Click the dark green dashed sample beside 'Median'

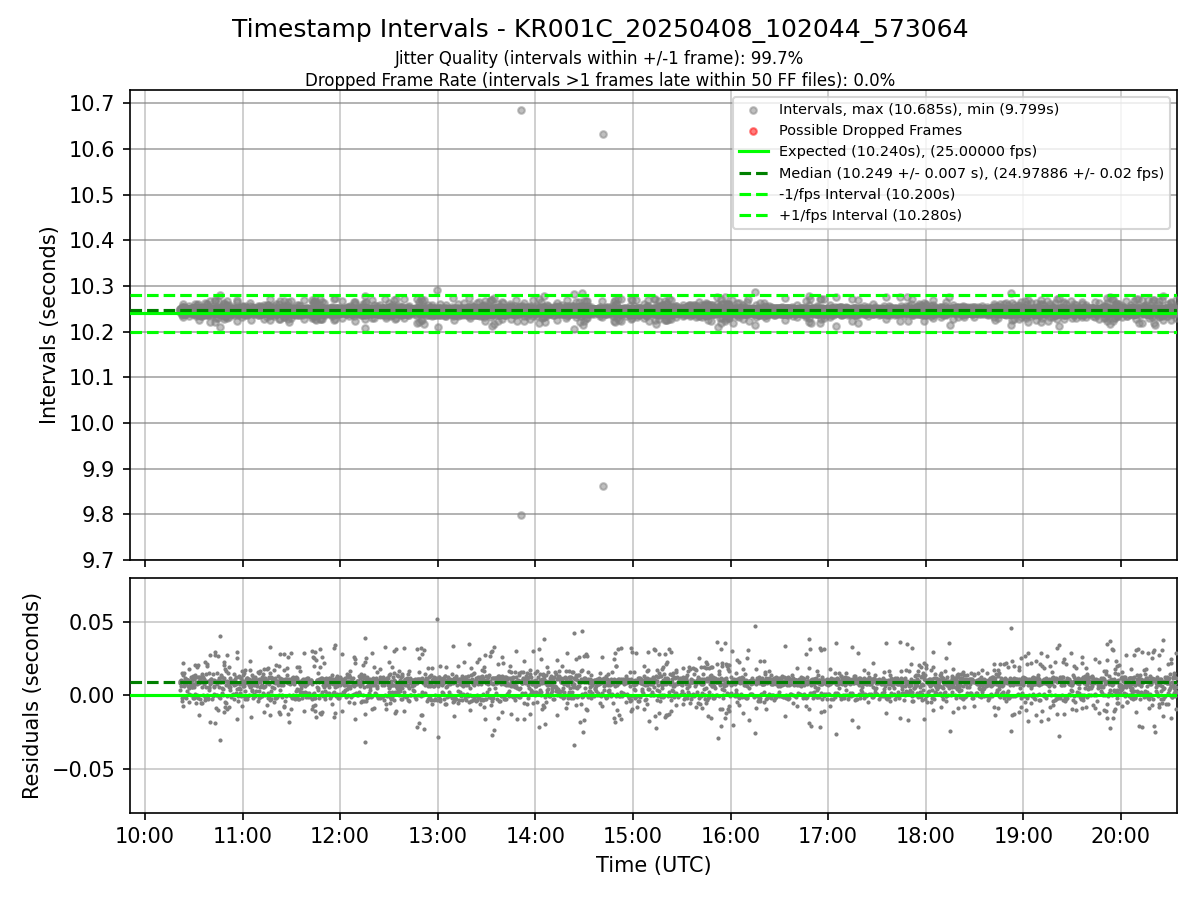click(x=754, y=173)
